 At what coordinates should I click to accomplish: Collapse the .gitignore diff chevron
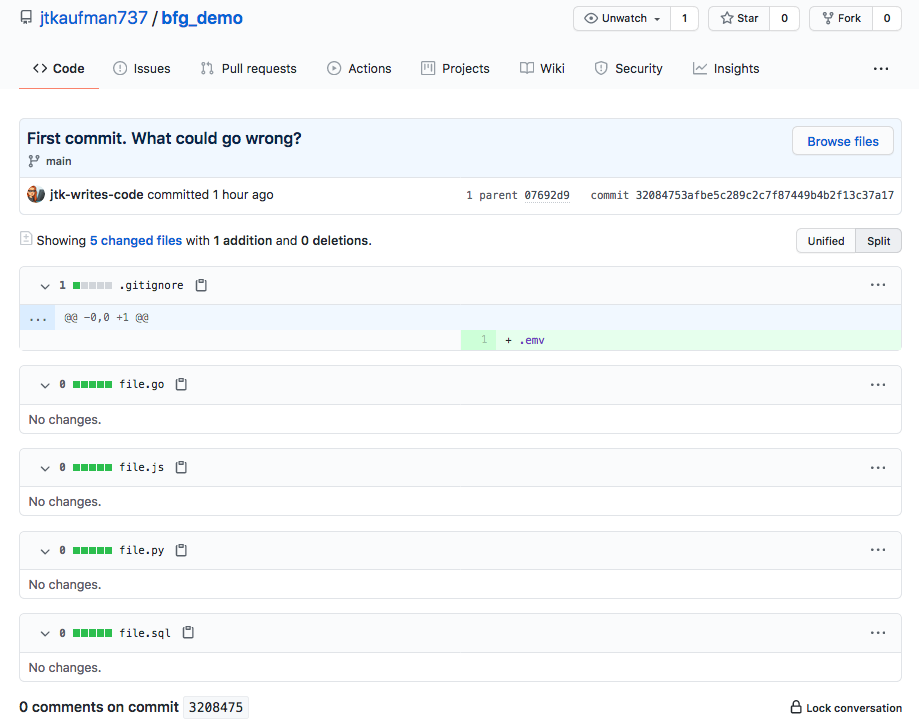tap(44, 285)
